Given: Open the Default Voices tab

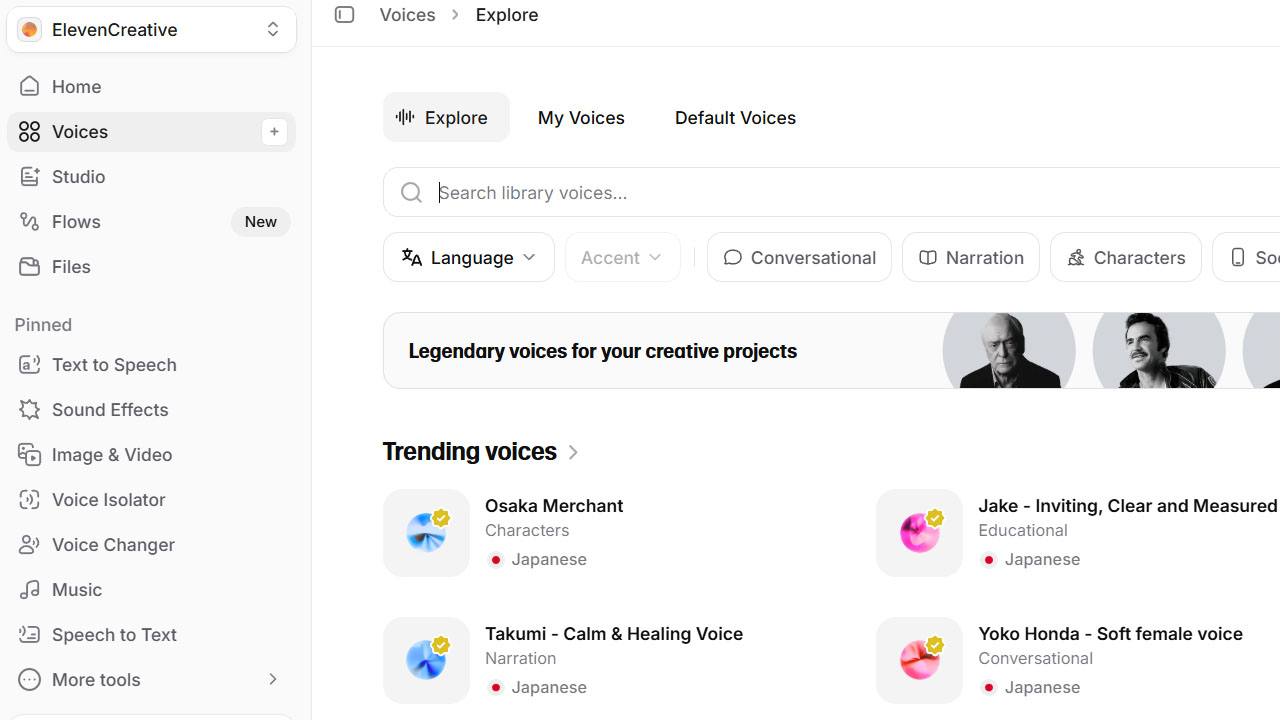Looking at the screenshot, I should (735, 117).
